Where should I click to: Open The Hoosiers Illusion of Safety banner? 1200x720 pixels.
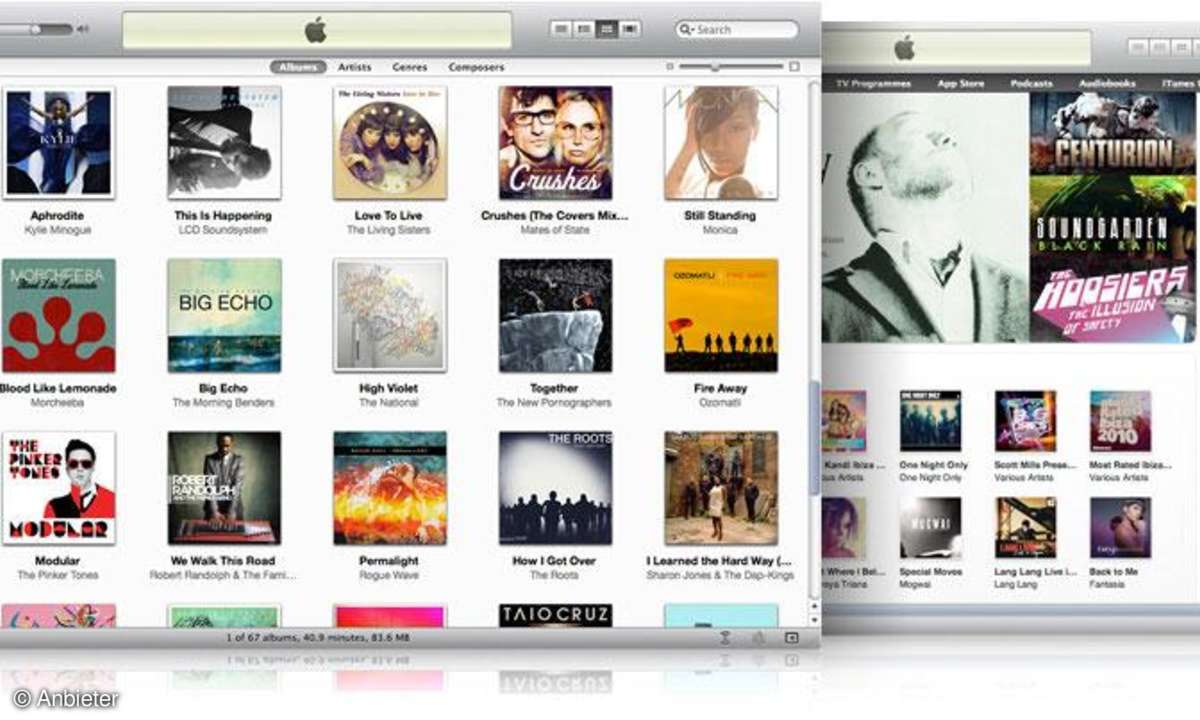(x=1112, y=301)
